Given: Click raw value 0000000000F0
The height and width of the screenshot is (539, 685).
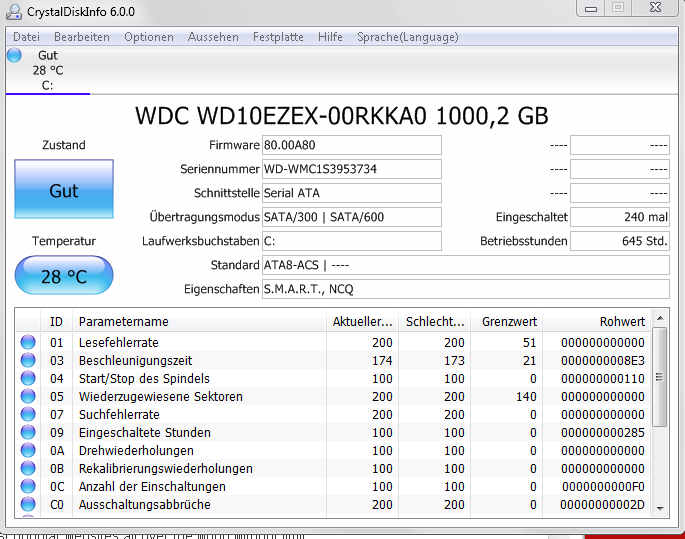Looking at the screenshot, I should (x=603, y=487).
